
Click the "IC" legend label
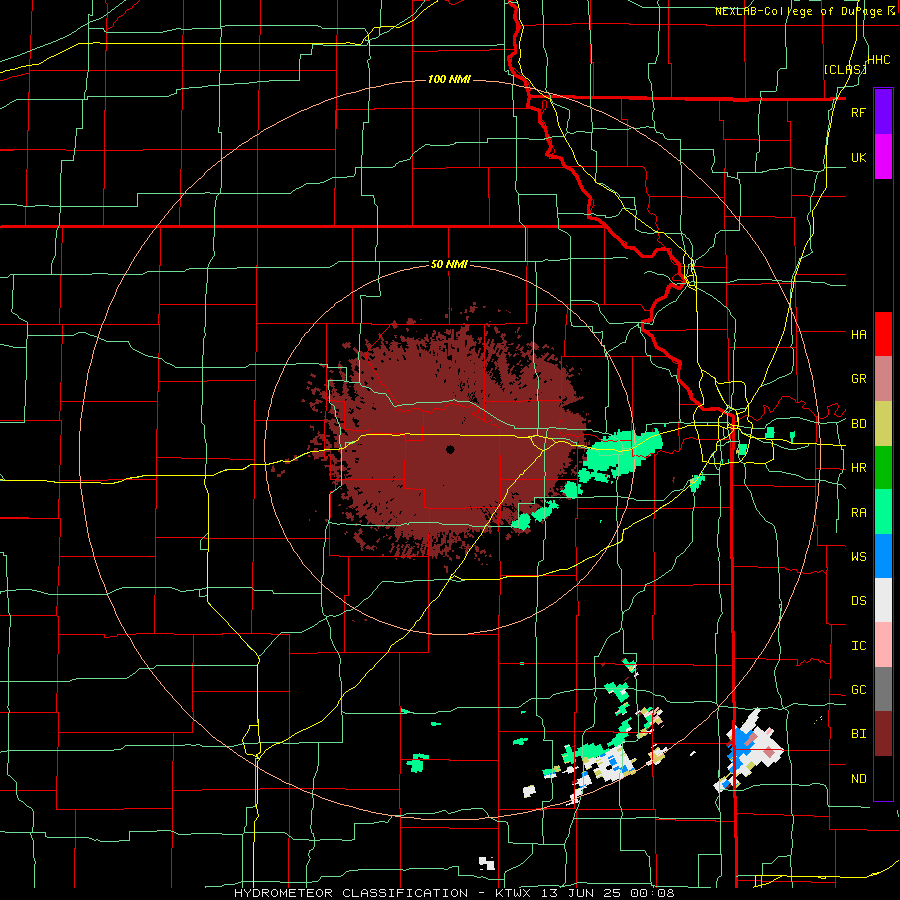858,646
